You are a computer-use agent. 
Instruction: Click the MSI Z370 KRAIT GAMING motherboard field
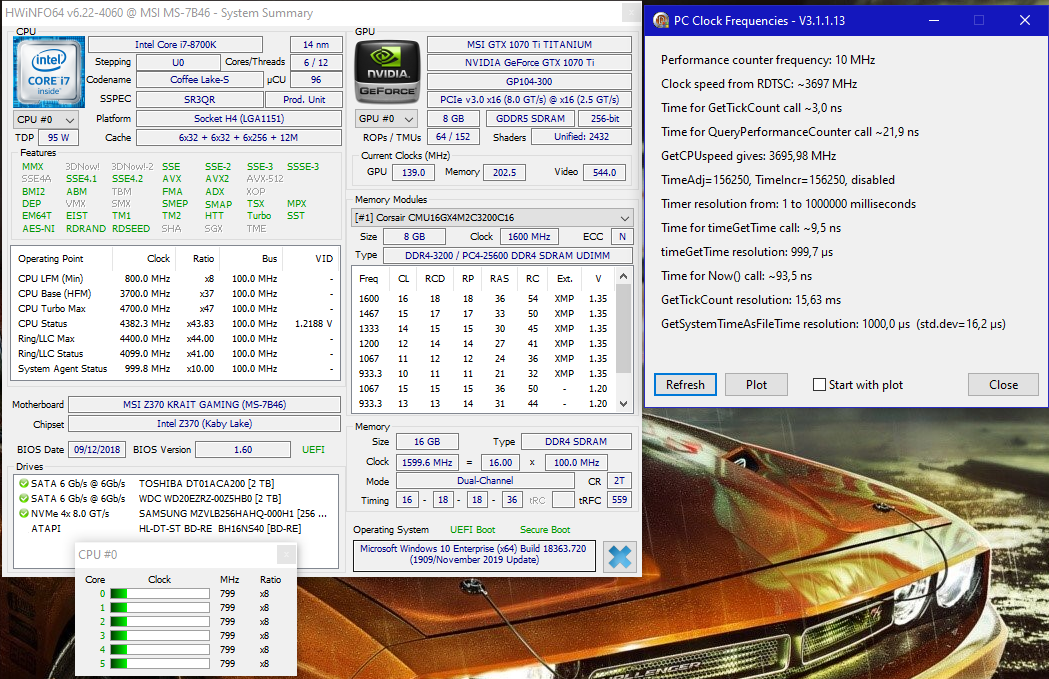205,405
